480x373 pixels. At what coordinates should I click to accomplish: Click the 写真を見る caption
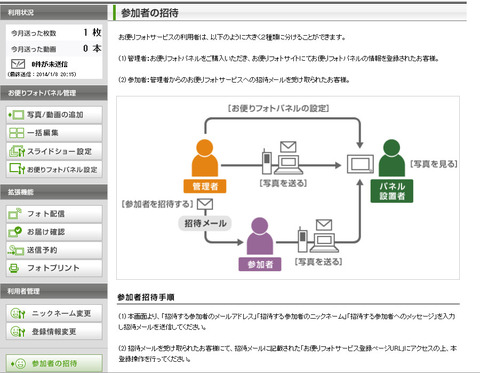point(433,164)
